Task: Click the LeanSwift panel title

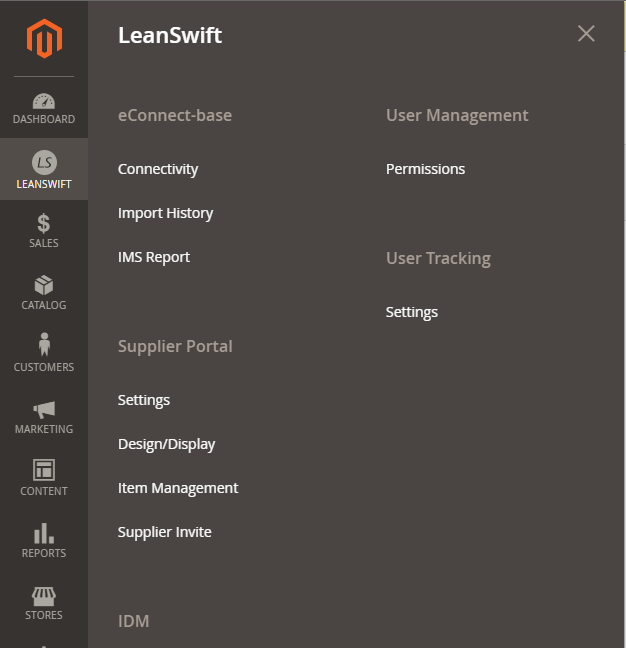Action: click(x=170, y=35)
